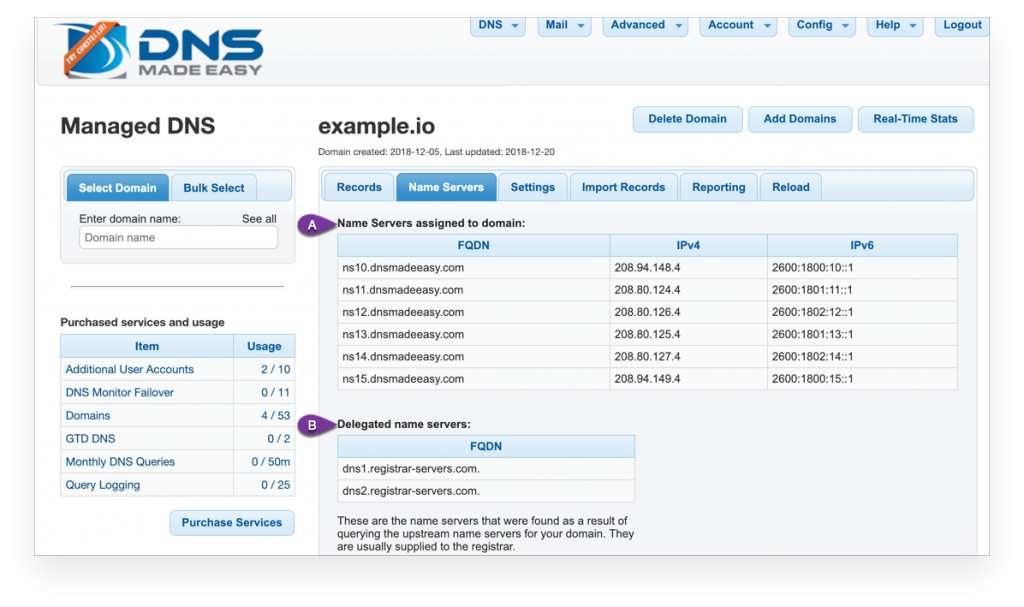Click the Usage column header
Image resolution: width=1024 pixels, height=607 pixels.
[x=264, y=346]
